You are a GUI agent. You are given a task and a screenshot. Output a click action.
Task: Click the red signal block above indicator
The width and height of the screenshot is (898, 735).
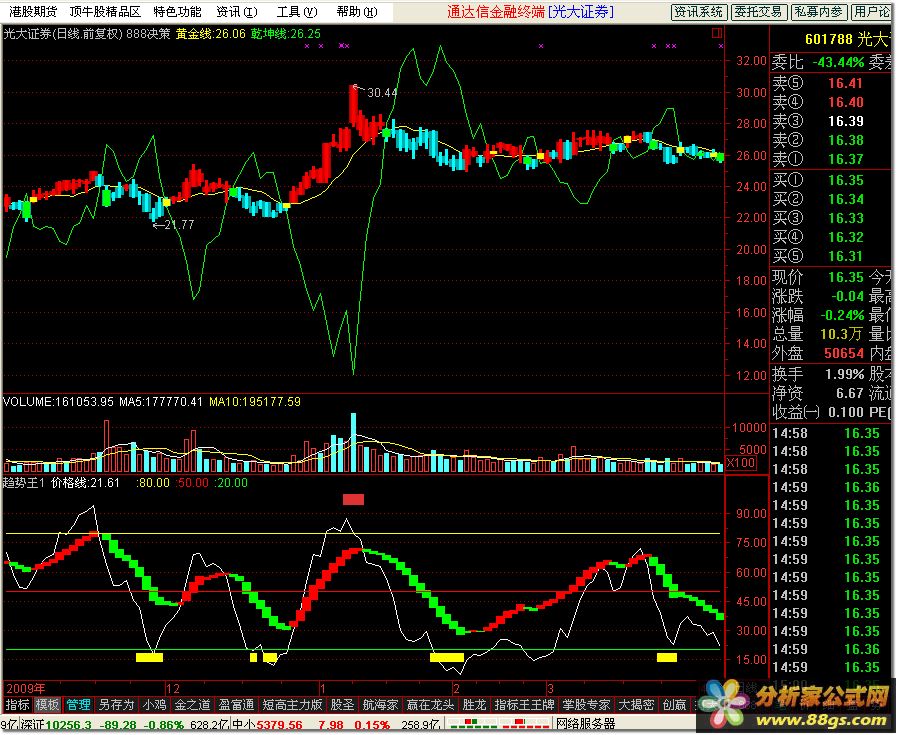(353, 500)
